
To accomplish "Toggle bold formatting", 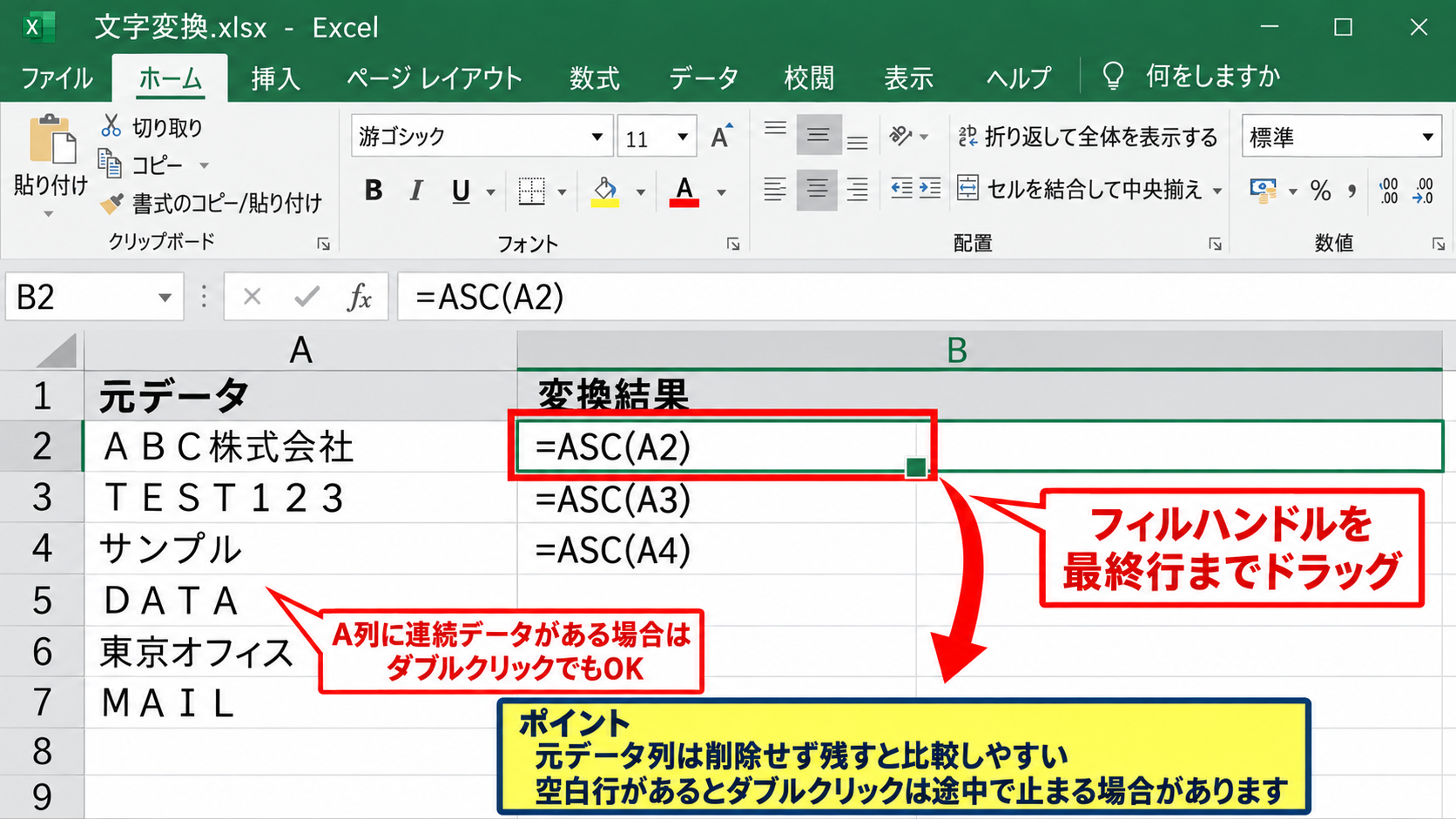I will coord(374,190).
